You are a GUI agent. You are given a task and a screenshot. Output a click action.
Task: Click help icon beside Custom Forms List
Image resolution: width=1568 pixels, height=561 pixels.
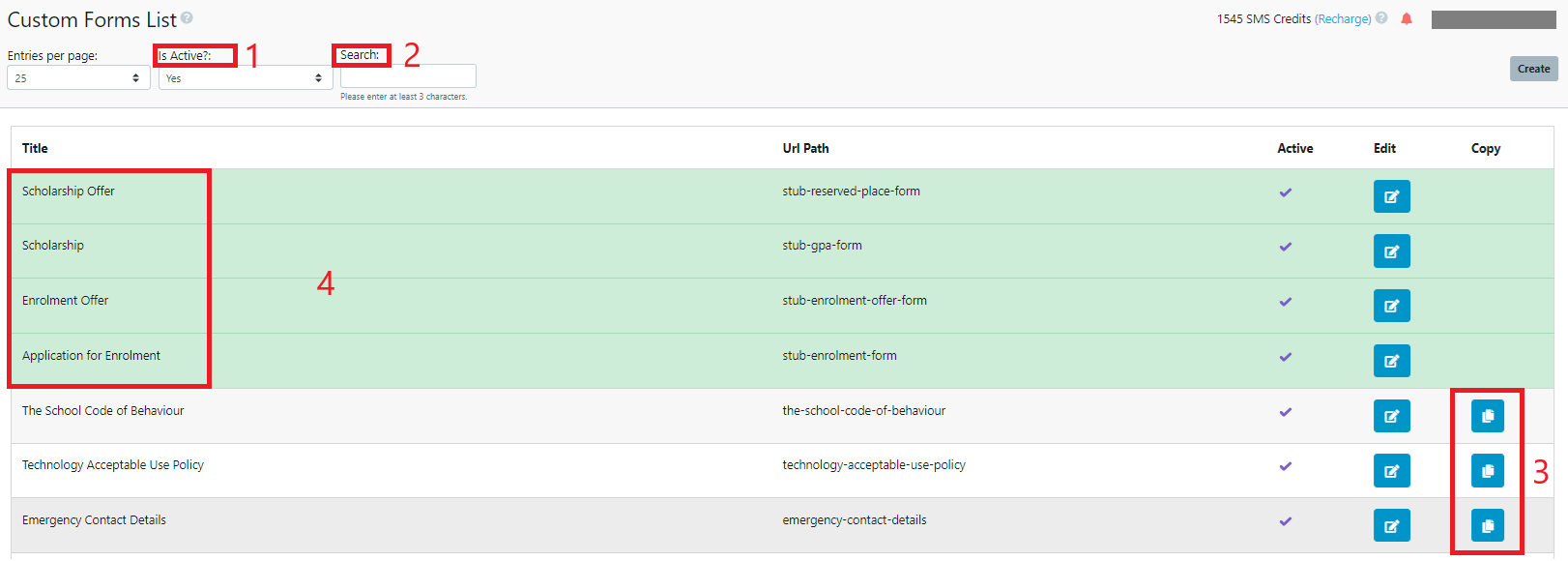[x=188, y=17]
